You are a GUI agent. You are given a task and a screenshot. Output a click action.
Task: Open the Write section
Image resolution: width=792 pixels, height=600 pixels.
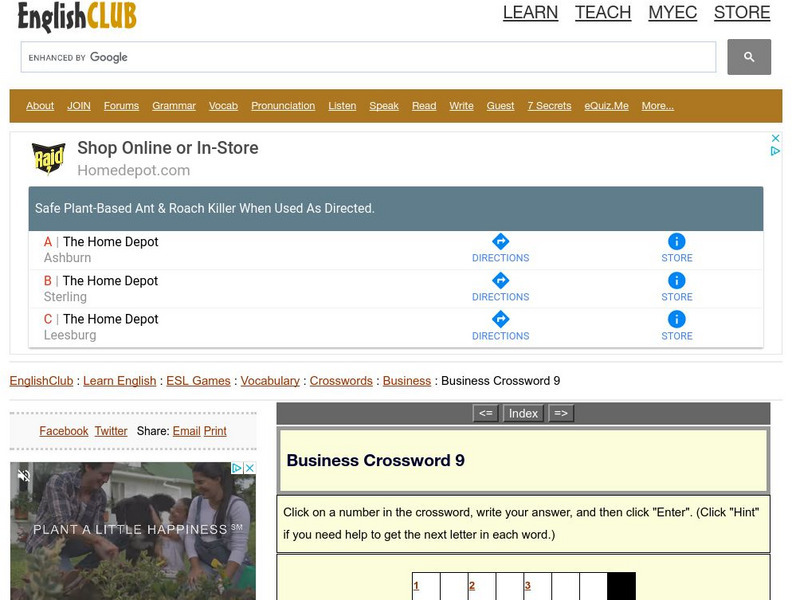(x=461, y=106)
